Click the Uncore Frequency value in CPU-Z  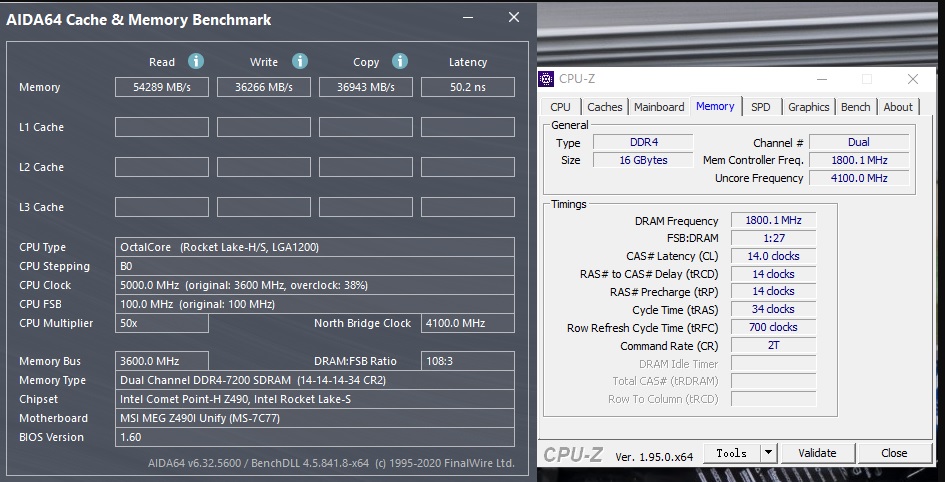[x=859, y=178]
